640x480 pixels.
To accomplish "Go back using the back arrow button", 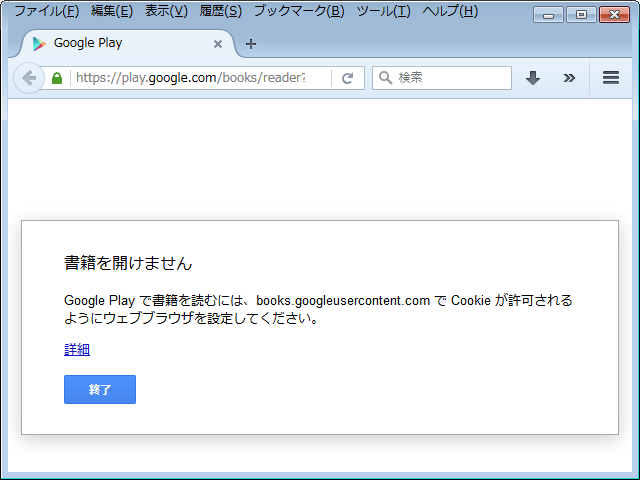I will pyautogui.click(x=29, y=78).
